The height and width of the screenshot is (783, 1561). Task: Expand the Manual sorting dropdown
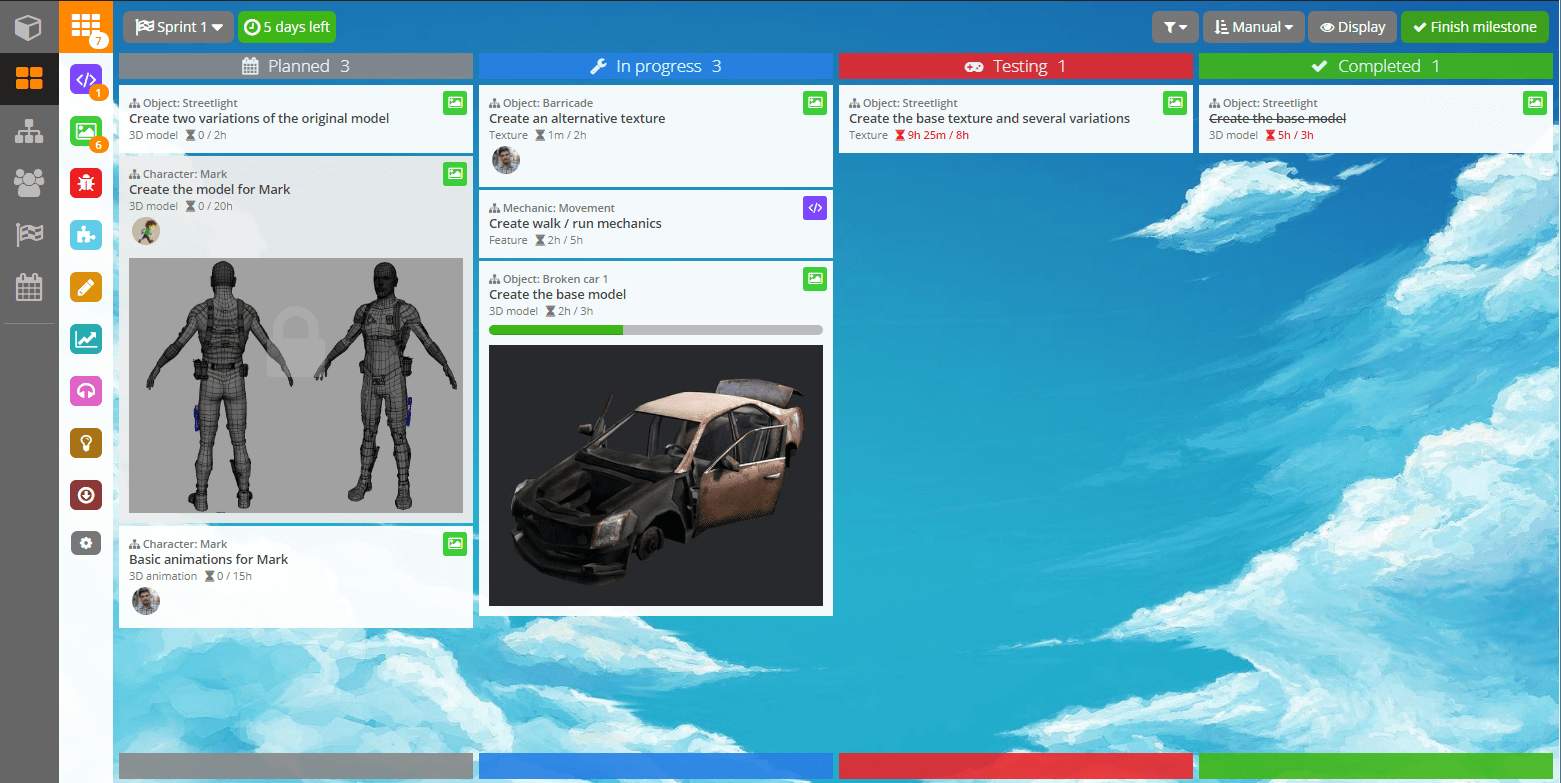click(1253, 27)
